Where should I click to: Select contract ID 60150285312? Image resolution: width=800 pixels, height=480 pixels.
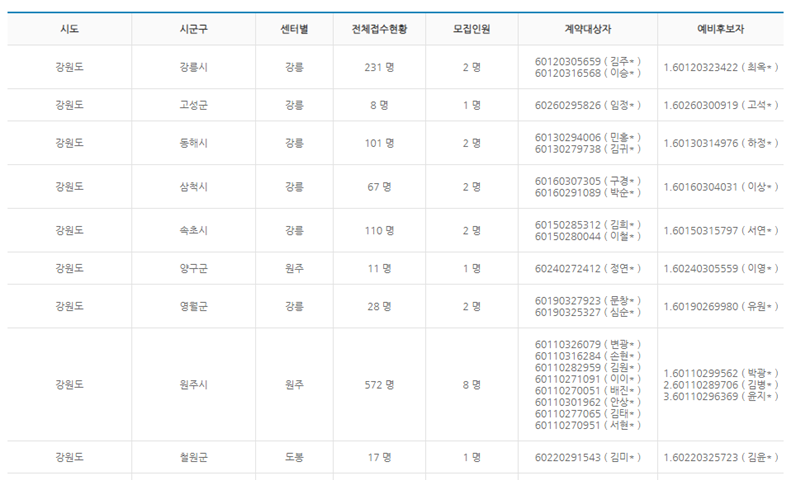[x=568, y=224]
